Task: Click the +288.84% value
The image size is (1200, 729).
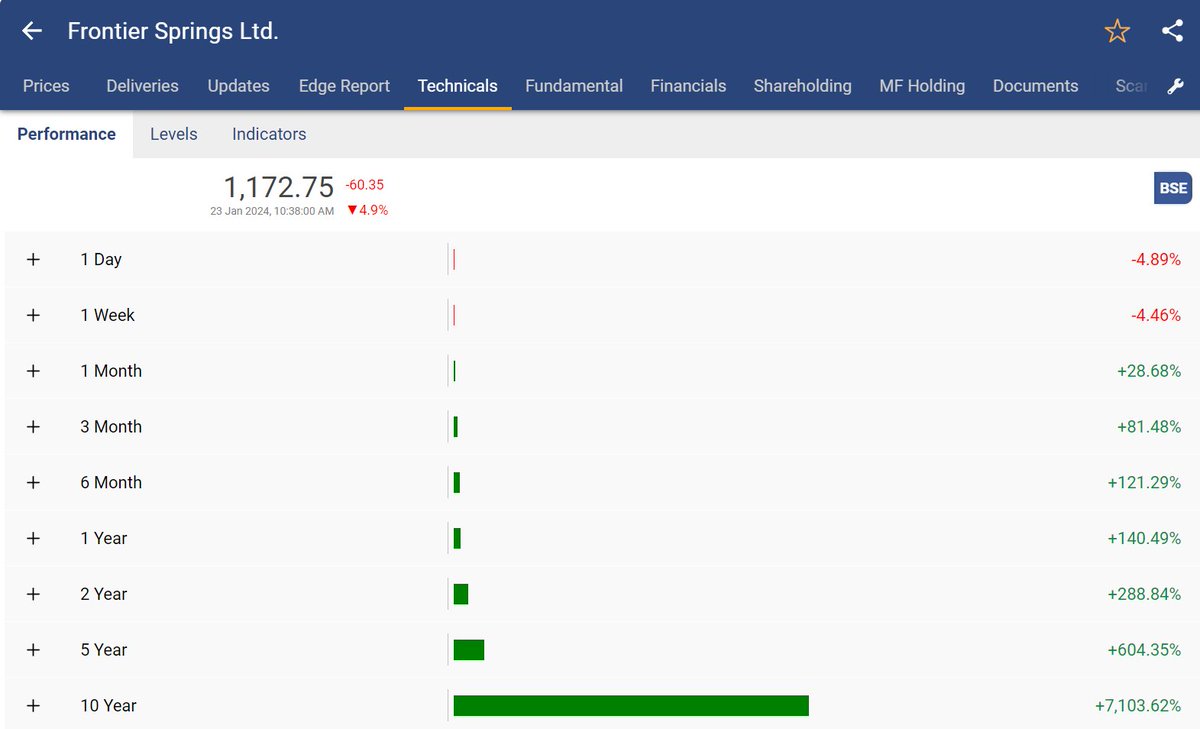Action: click(1145, 594)
